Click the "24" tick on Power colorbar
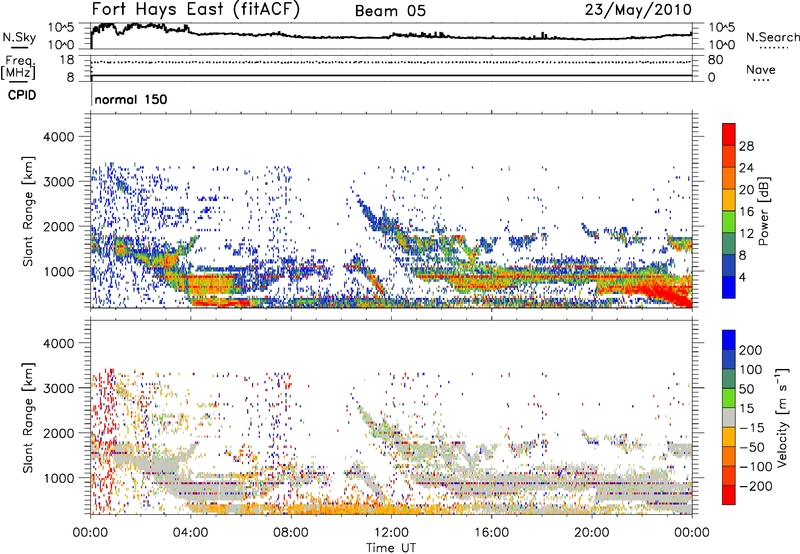This screenshot has width=800, height=554. [746, 168]
